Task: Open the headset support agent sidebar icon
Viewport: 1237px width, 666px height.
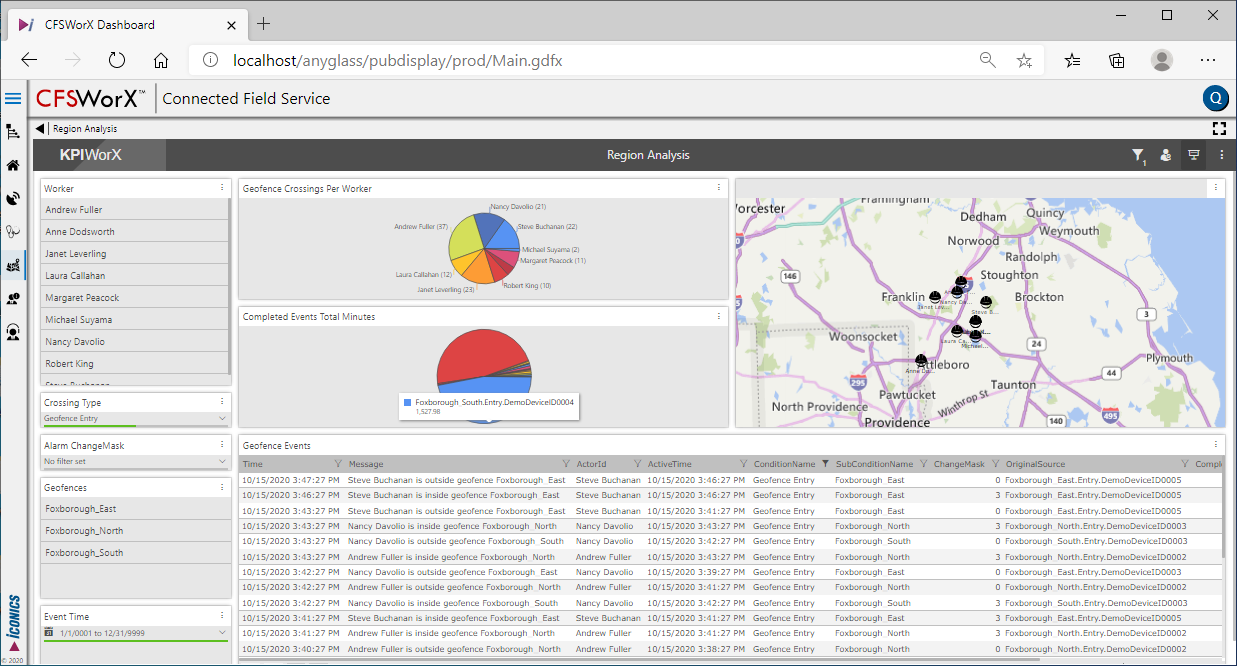Action: tap(13, 332)
